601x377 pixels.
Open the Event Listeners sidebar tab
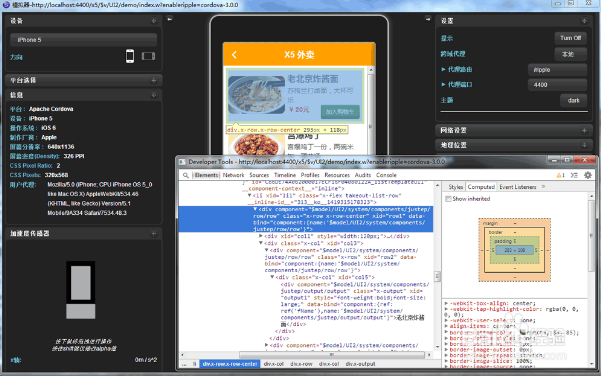coord(518,187)
